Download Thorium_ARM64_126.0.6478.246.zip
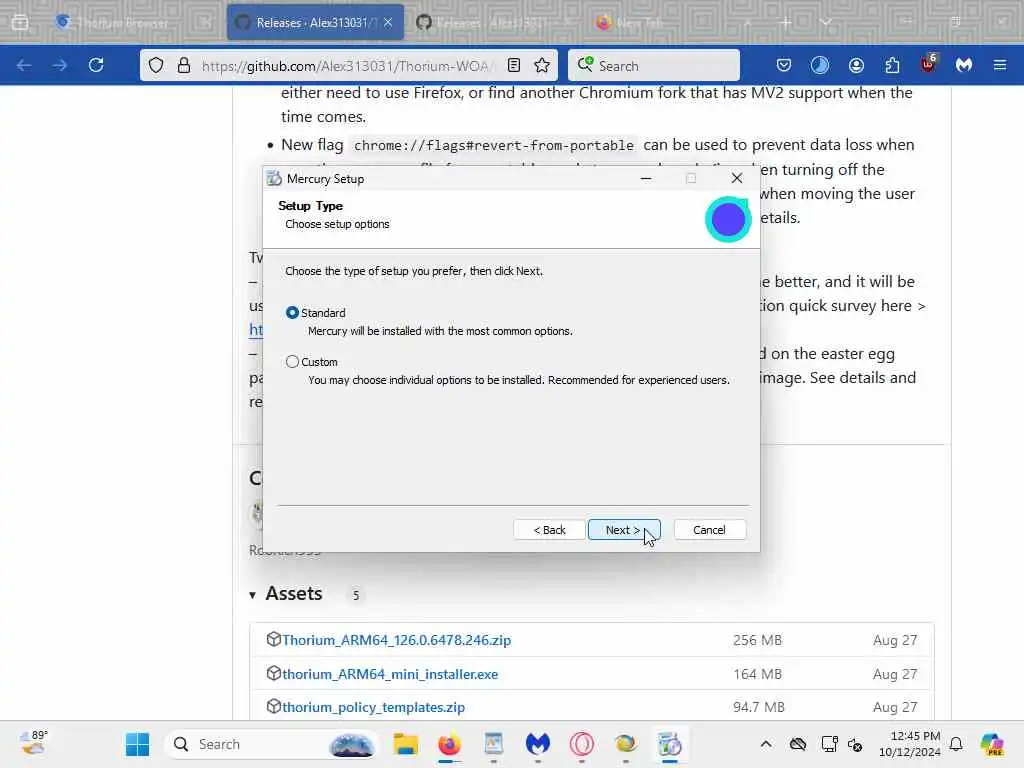The image size is (1024, 768). (396, 640)
